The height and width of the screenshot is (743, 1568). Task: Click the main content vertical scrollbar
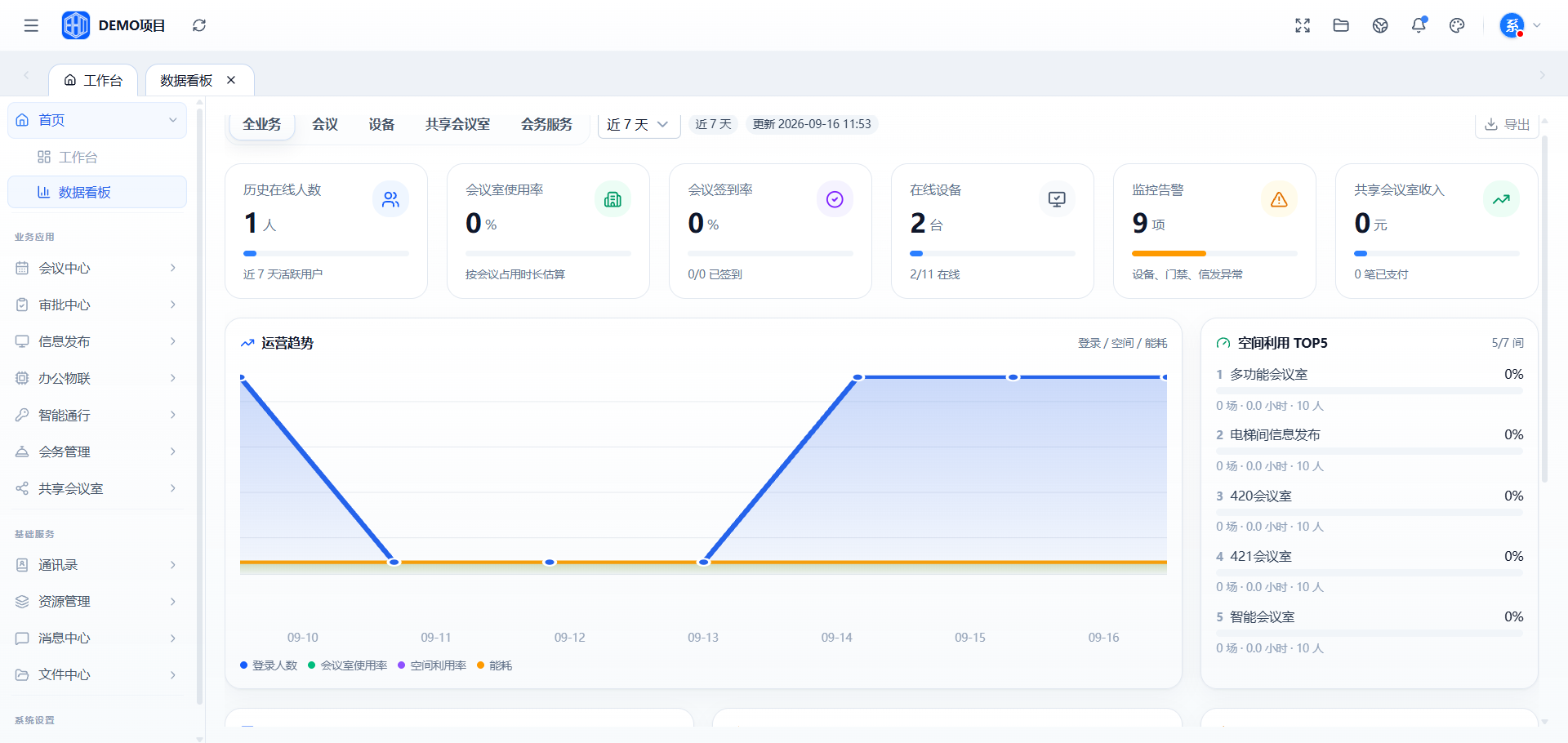point(1544,310)
